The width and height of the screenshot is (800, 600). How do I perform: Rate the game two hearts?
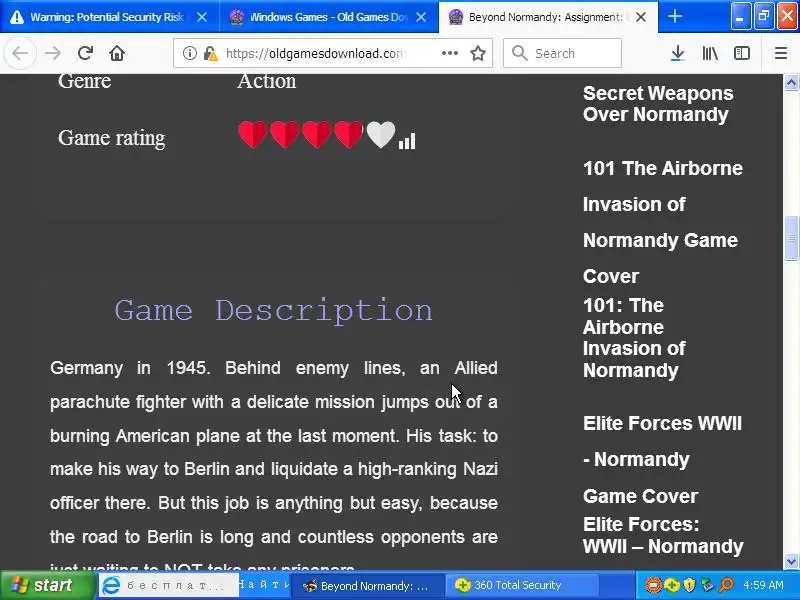(x=285, y=135)
